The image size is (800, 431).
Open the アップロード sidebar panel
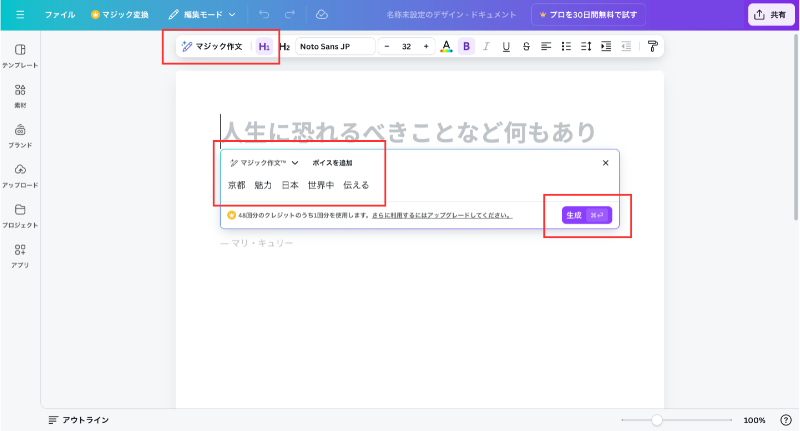tap(20, 176)
